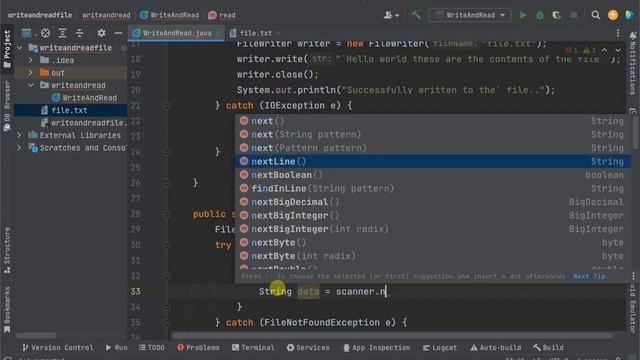Click Next Tip link in completion popup
The width and height of the screenshot is (640, 360).
(x=589, y=276)
